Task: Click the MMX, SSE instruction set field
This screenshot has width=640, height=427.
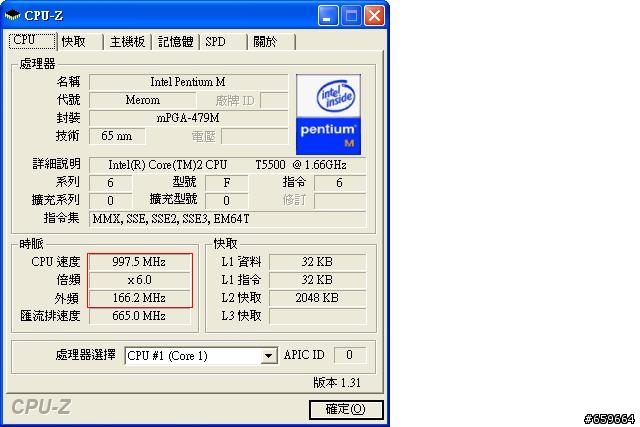Action: 227,219
